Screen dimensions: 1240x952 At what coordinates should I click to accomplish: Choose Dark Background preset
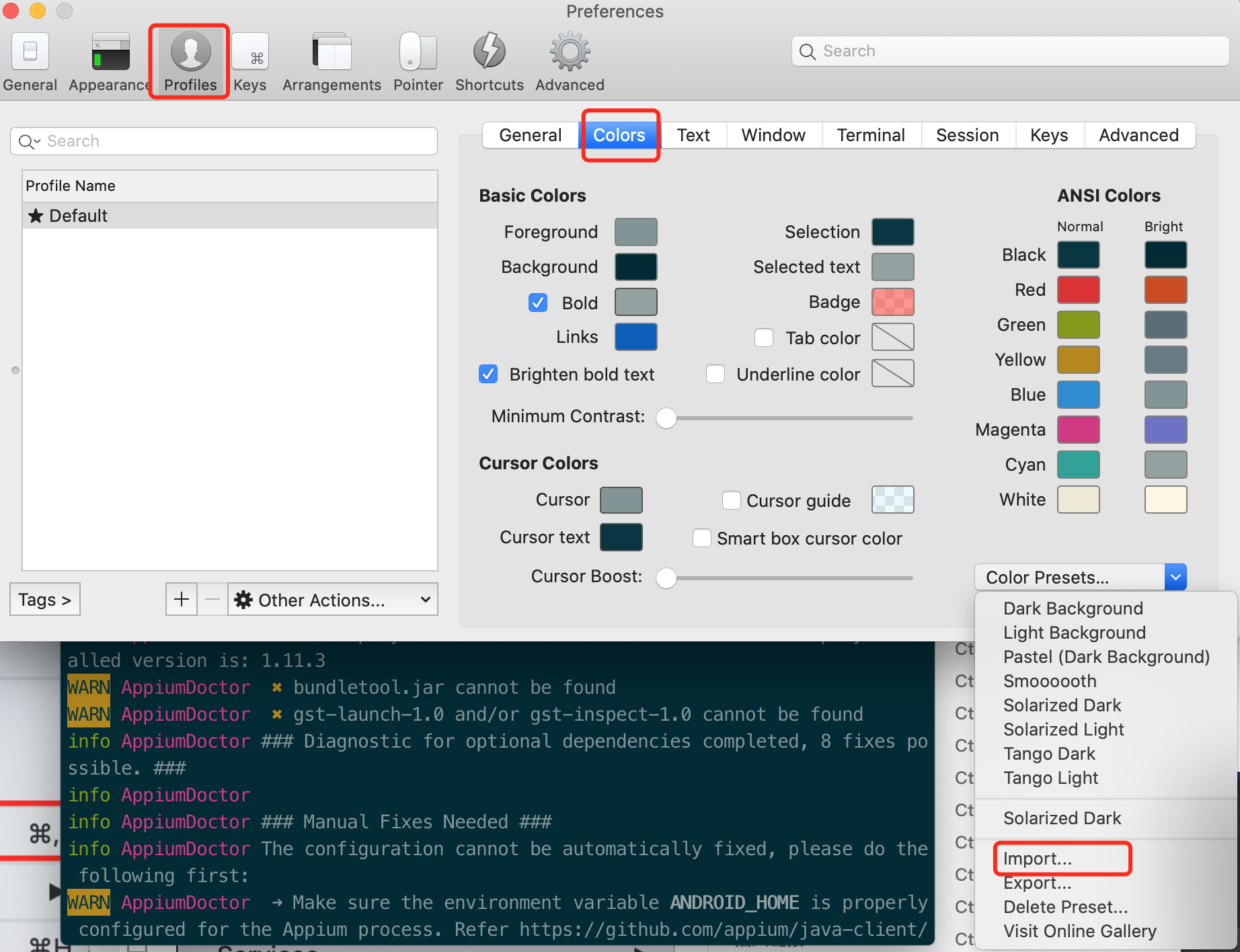coord(1106,608)
